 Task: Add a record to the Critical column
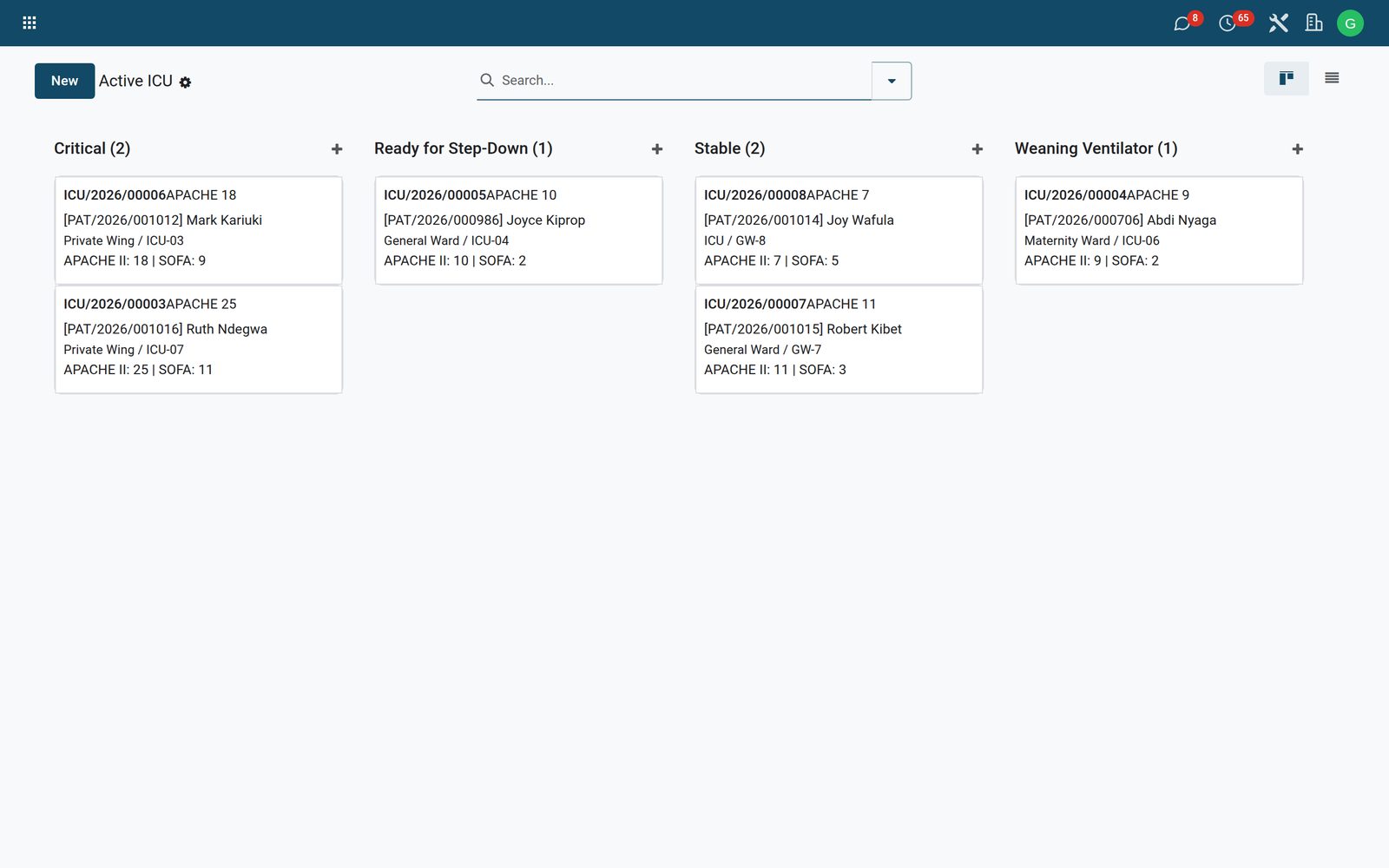pos(337,149)
